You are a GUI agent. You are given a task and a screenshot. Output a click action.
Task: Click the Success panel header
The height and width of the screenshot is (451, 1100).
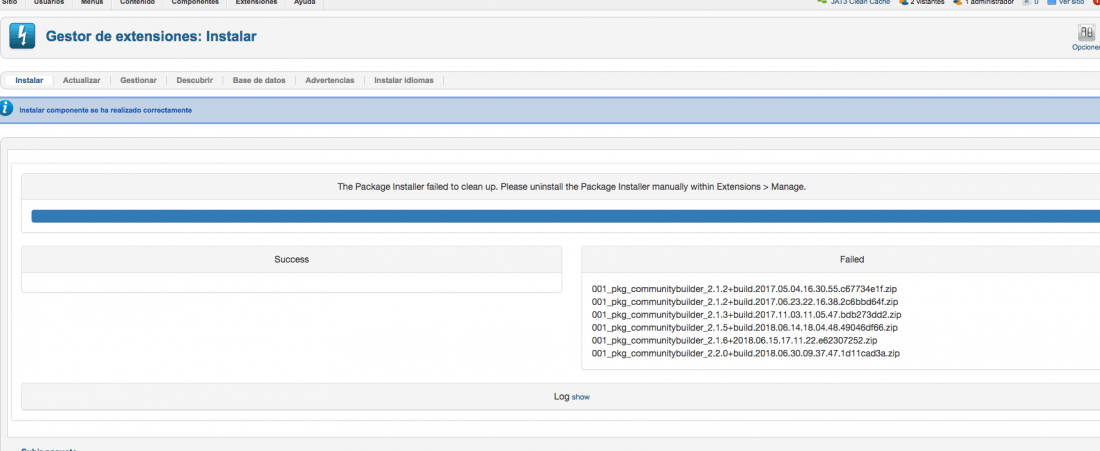[291, 260]
